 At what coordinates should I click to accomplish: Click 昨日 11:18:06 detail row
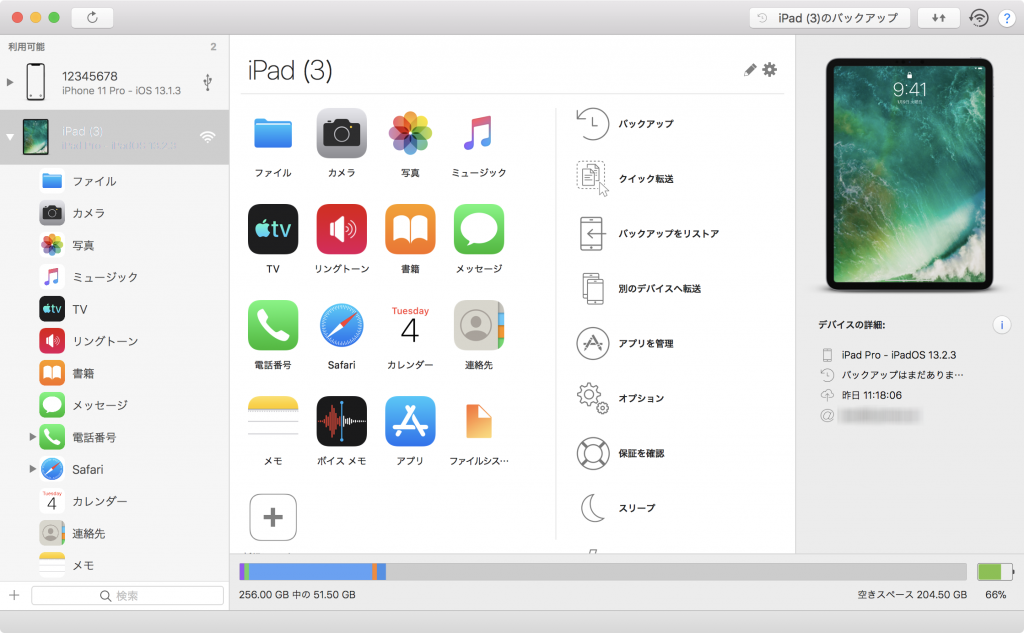pyautogui.click(x=871, y=395)
